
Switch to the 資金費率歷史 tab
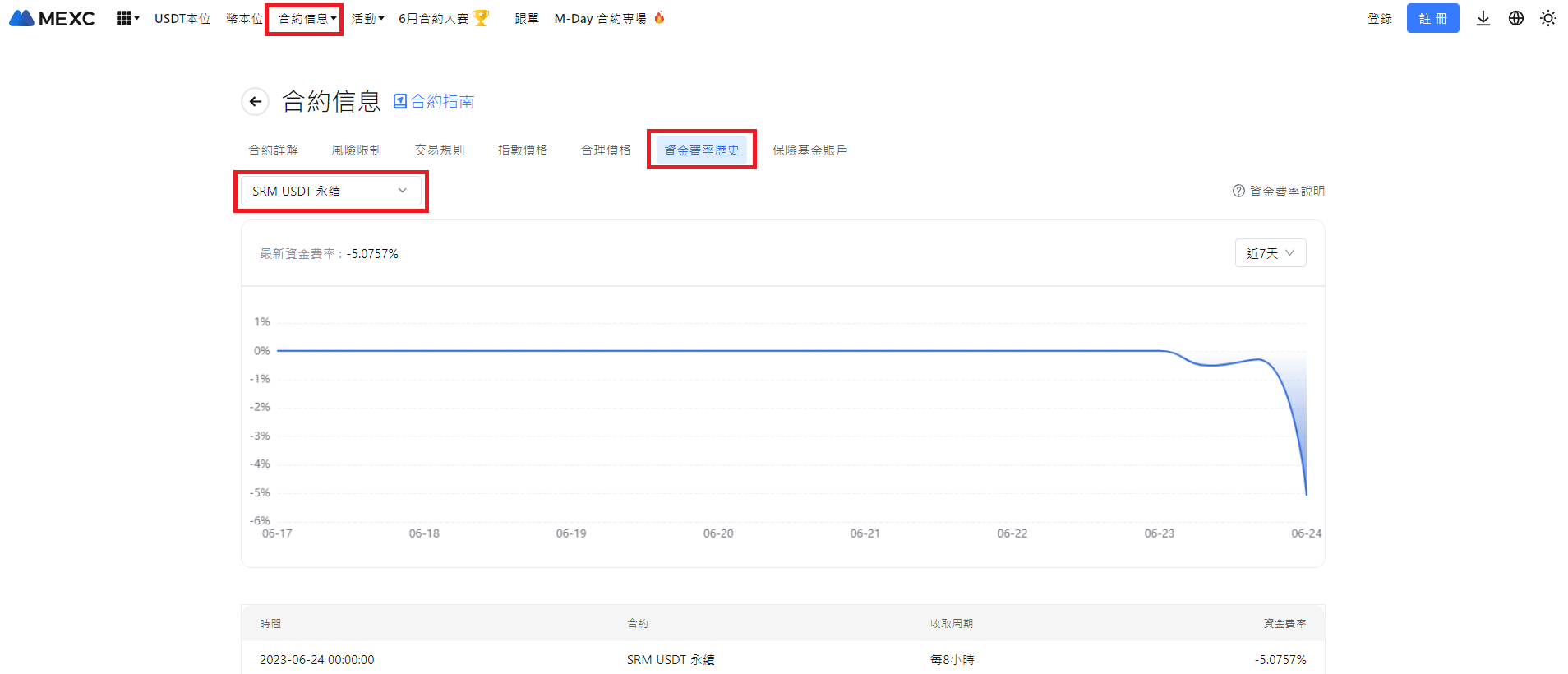(701, 150)
